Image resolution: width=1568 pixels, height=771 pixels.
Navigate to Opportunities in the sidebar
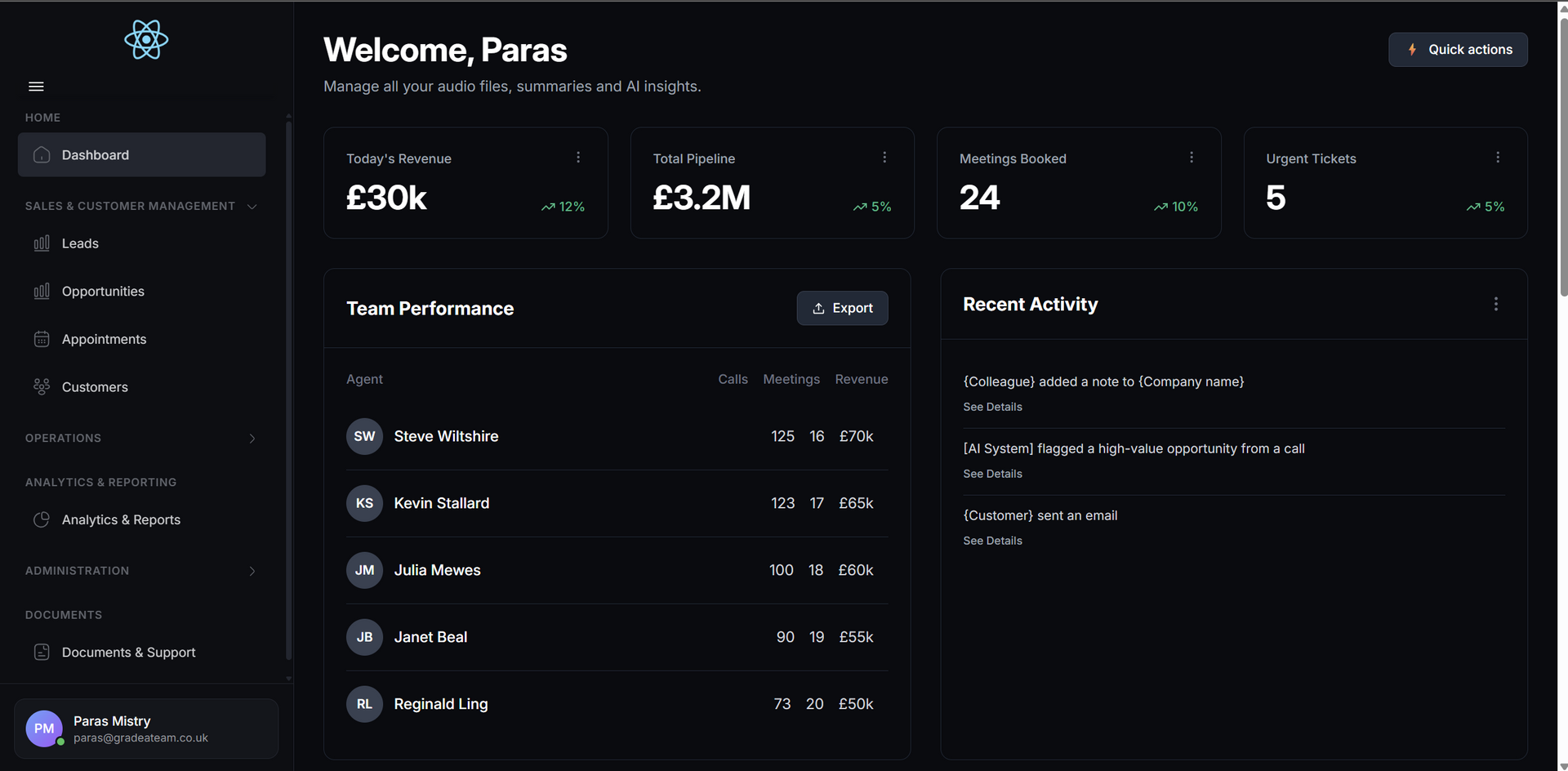pyautogui.click(x=103, y=291)
